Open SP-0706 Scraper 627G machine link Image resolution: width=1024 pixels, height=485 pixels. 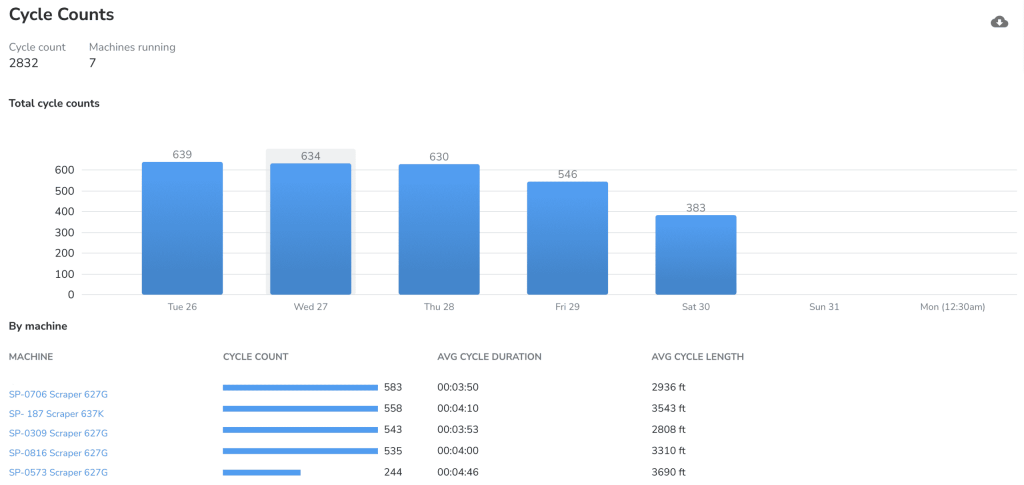(58, 395)
